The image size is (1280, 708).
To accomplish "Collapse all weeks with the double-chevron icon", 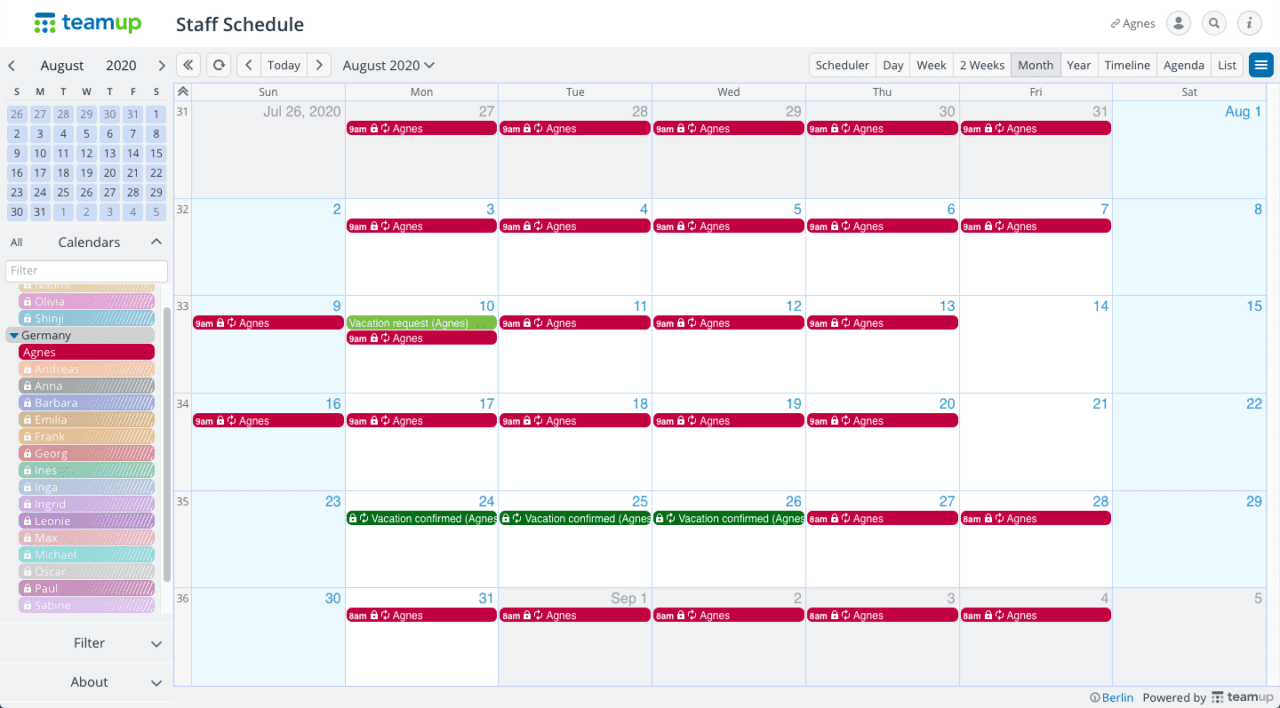I will click(182, 91).
